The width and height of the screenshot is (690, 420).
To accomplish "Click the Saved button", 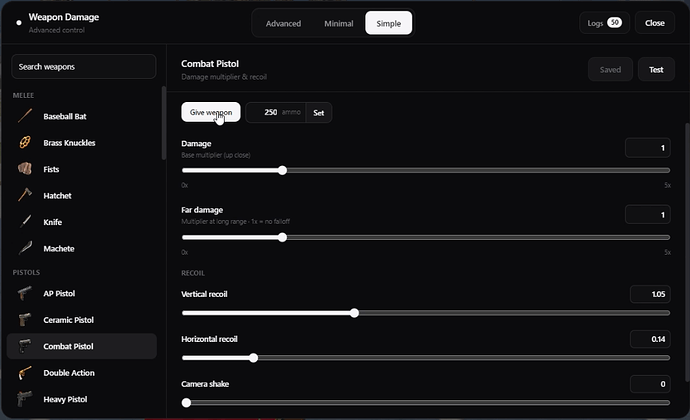I will point(610,70).
